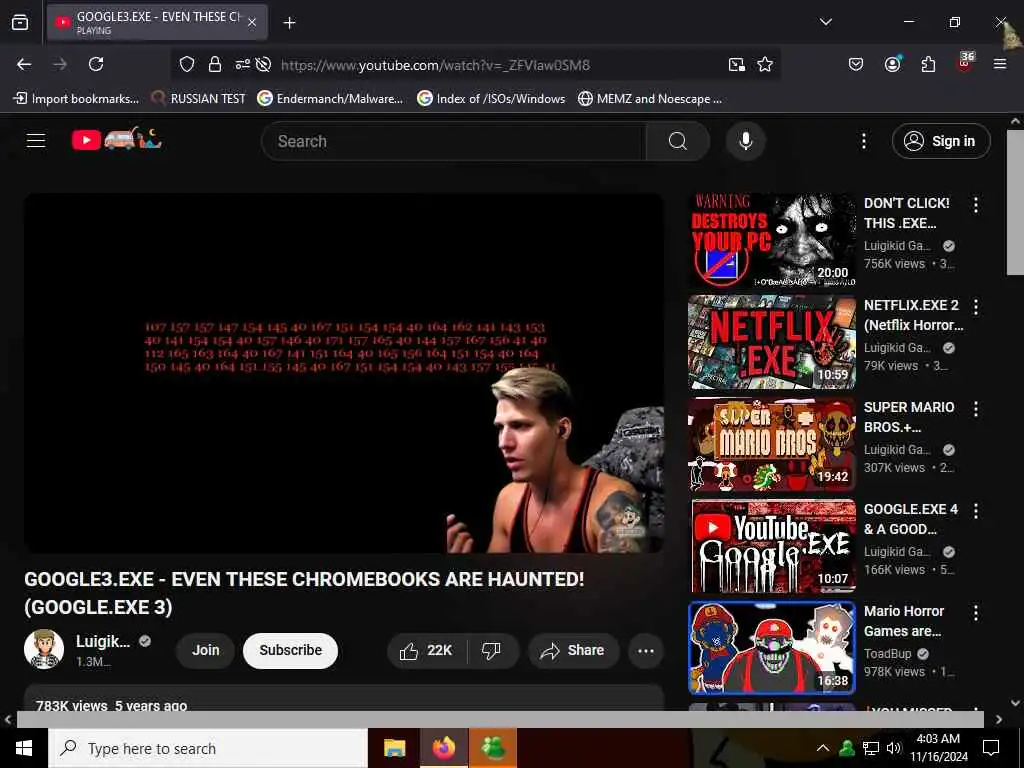The width and height of the screenshot is (1024, 768).
Task: Open Import bookmarks toolbar item
Action: point(76,99)
